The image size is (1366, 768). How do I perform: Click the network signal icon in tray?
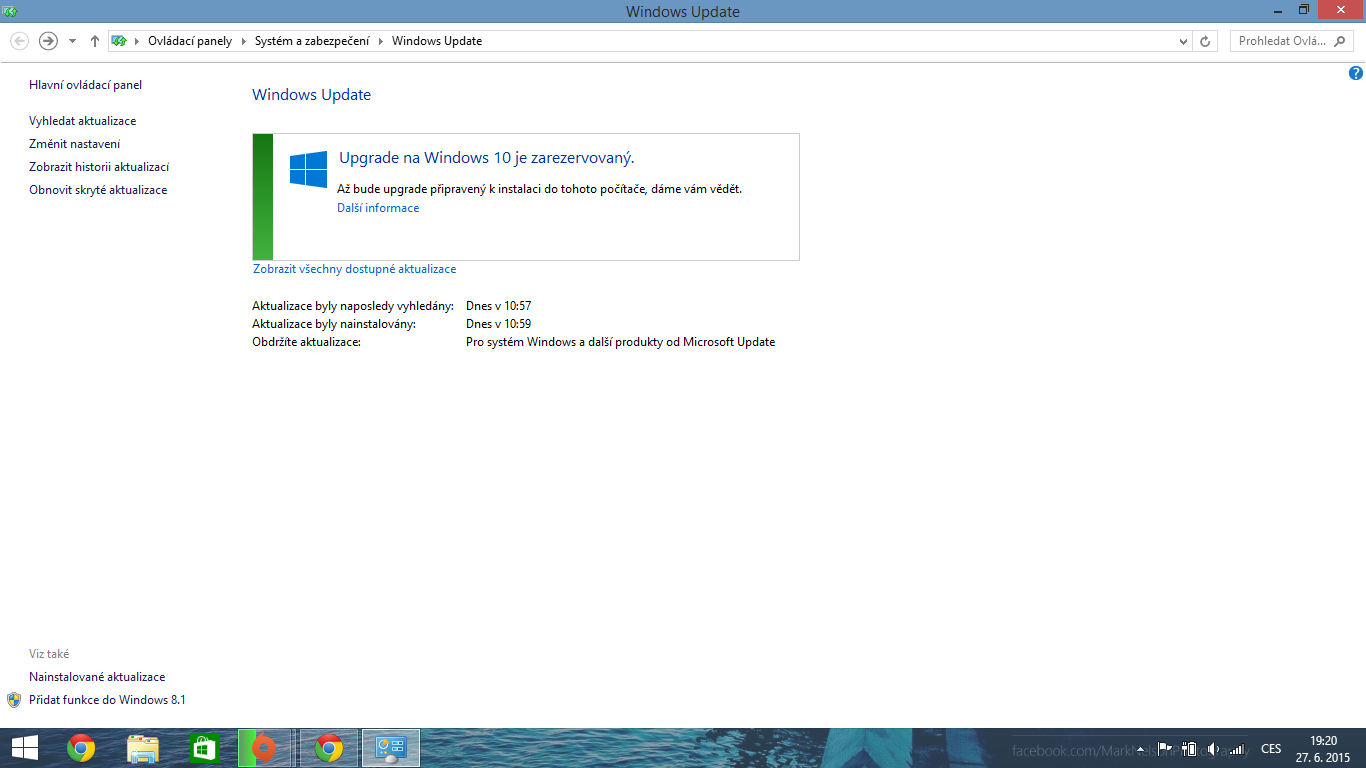[x=1238, y=749]
